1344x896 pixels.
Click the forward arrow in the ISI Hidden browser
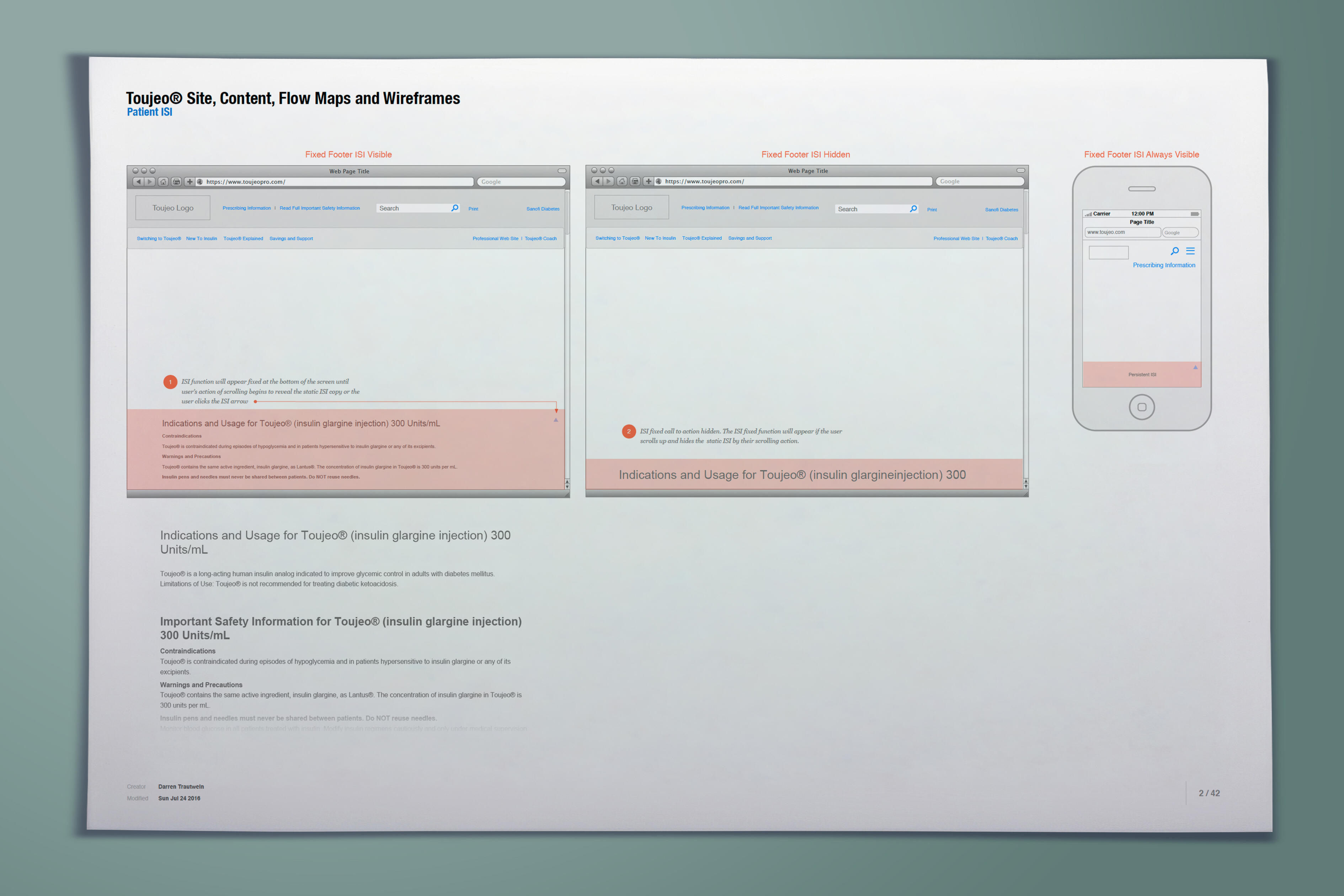point(609,181)
